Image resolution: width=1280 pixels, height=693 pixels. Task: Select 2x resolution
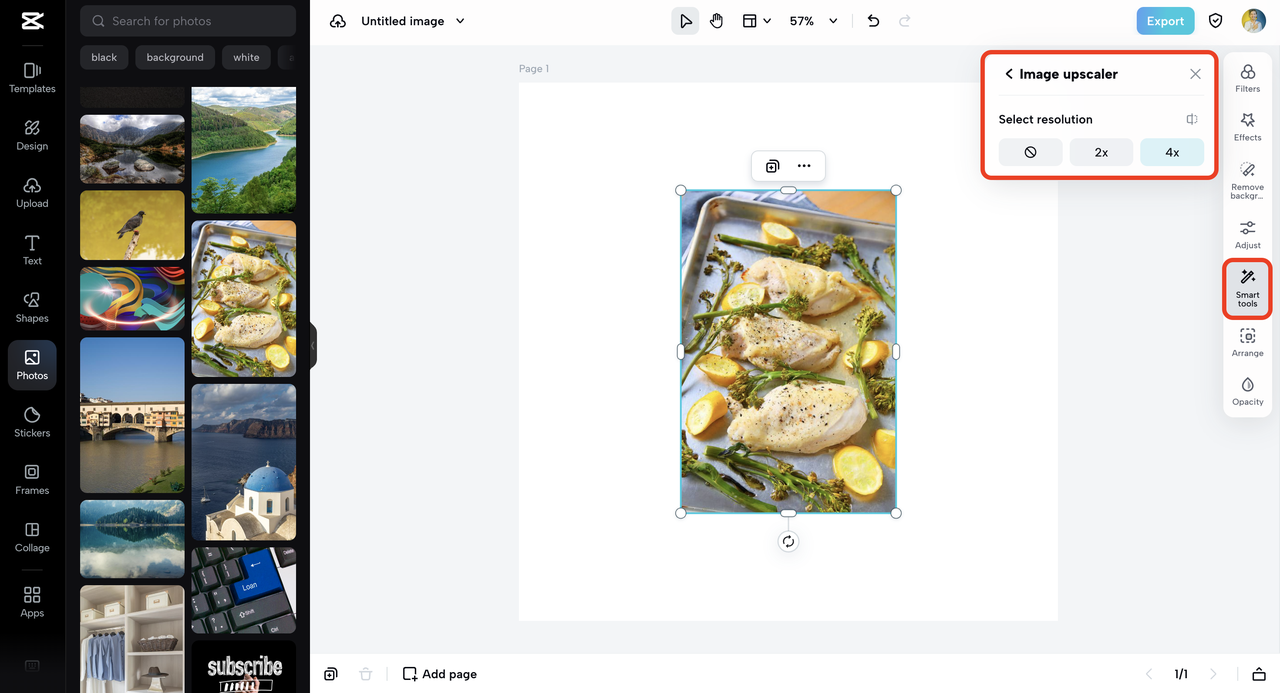point(1101,152)
